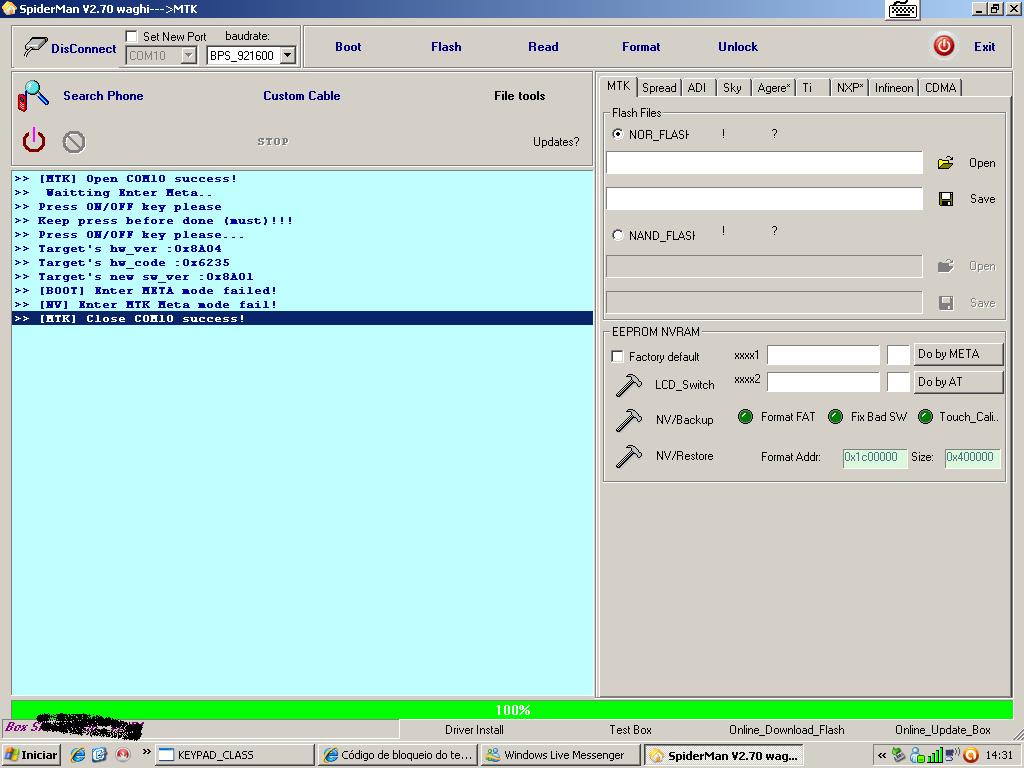The height and width of the screenshot is (768, 1024).
Task: Click the Flash button
Action: (446, 46)
